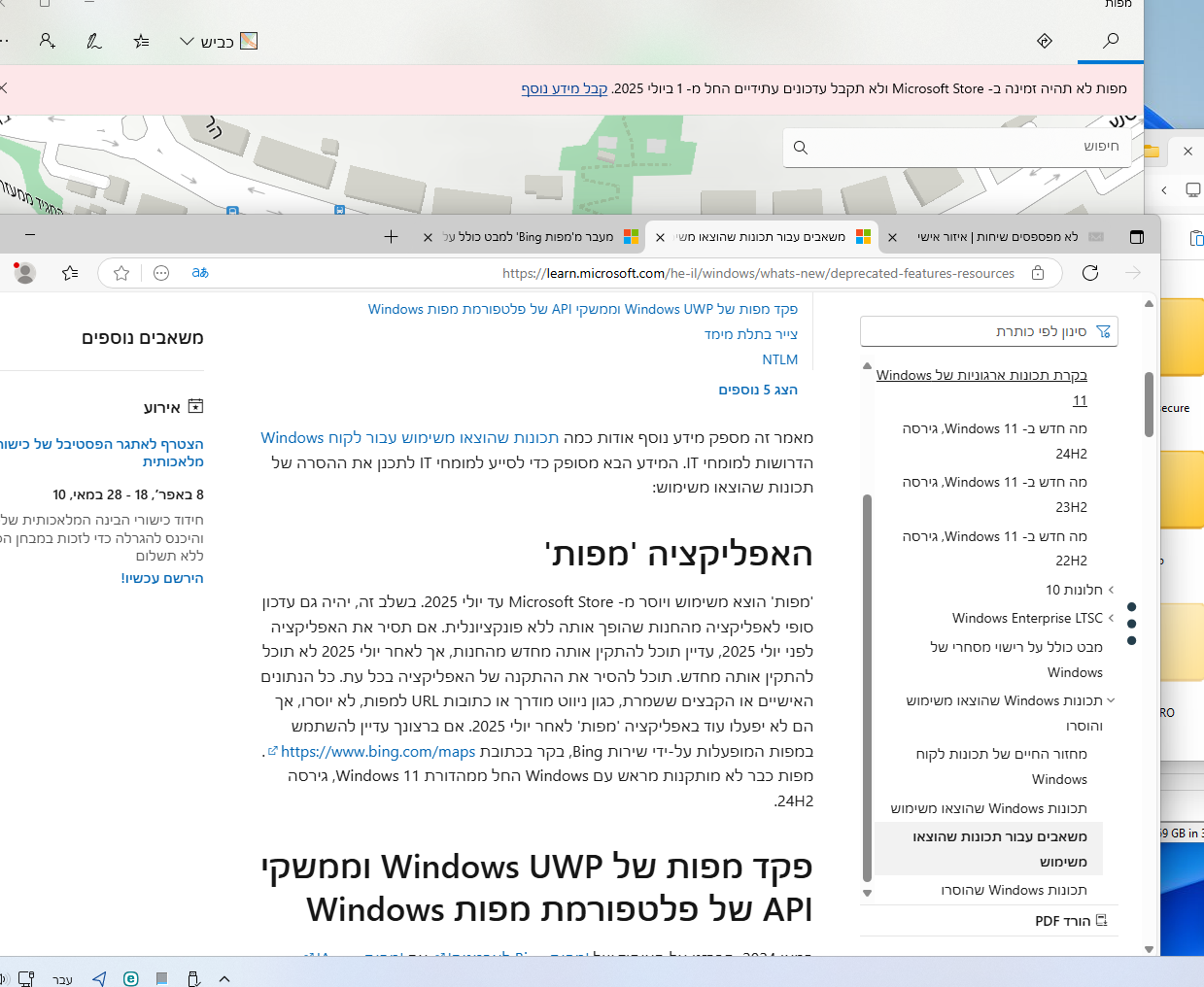Click the forward navigation arrow in Edge
The width and height of the screenshot is (1204, 987).
click(x=1133, y=273)
